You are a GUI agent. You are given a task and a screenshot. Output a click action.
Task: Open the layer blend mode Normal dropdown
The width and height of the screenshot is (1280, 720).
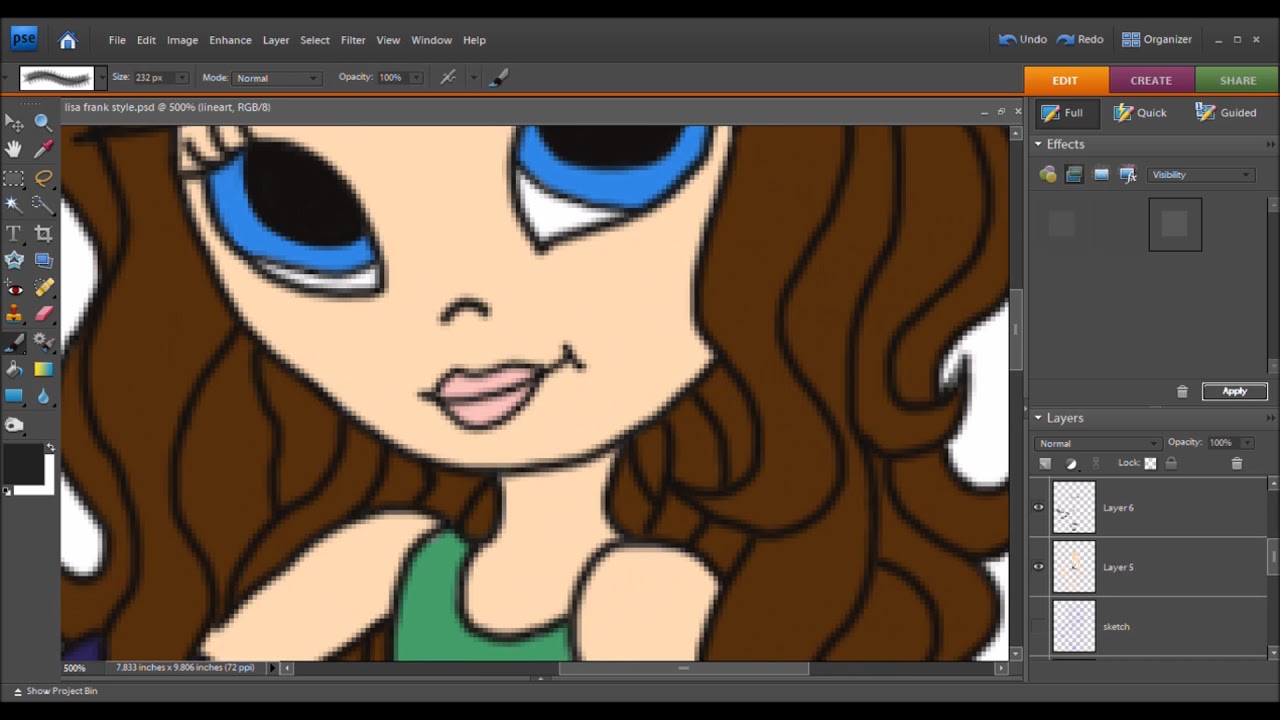(x=1098, y=443)
